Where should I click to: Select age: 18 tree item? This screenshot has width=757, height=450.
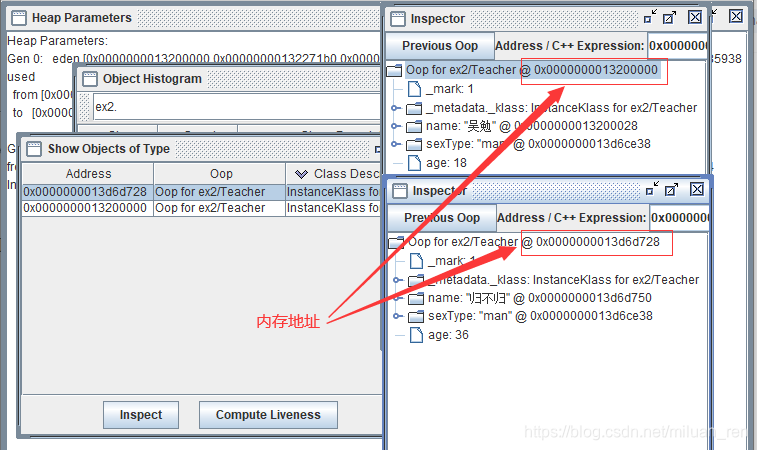coord(446,163)
